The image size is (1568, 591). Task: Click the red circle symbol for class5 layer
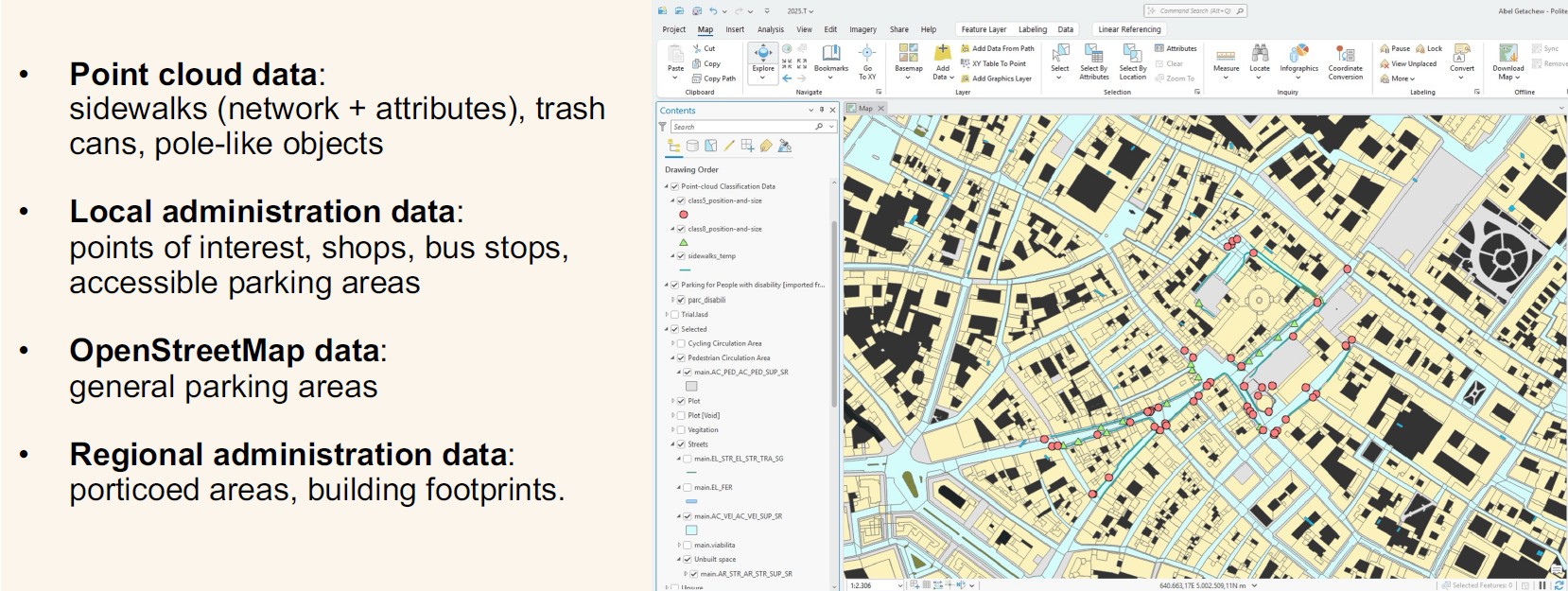point(684,215)
